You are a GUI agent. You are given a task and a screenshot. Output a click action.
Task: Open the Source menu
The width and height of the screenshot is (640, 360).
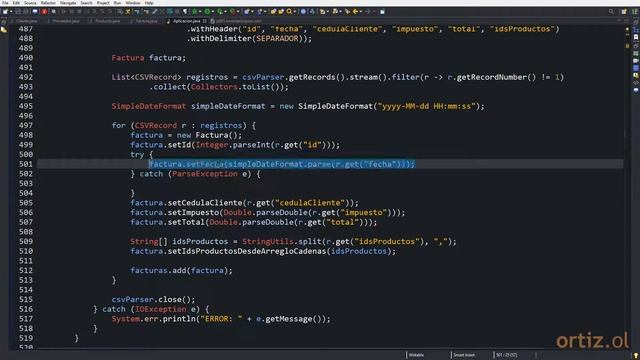tap(30, 3)
